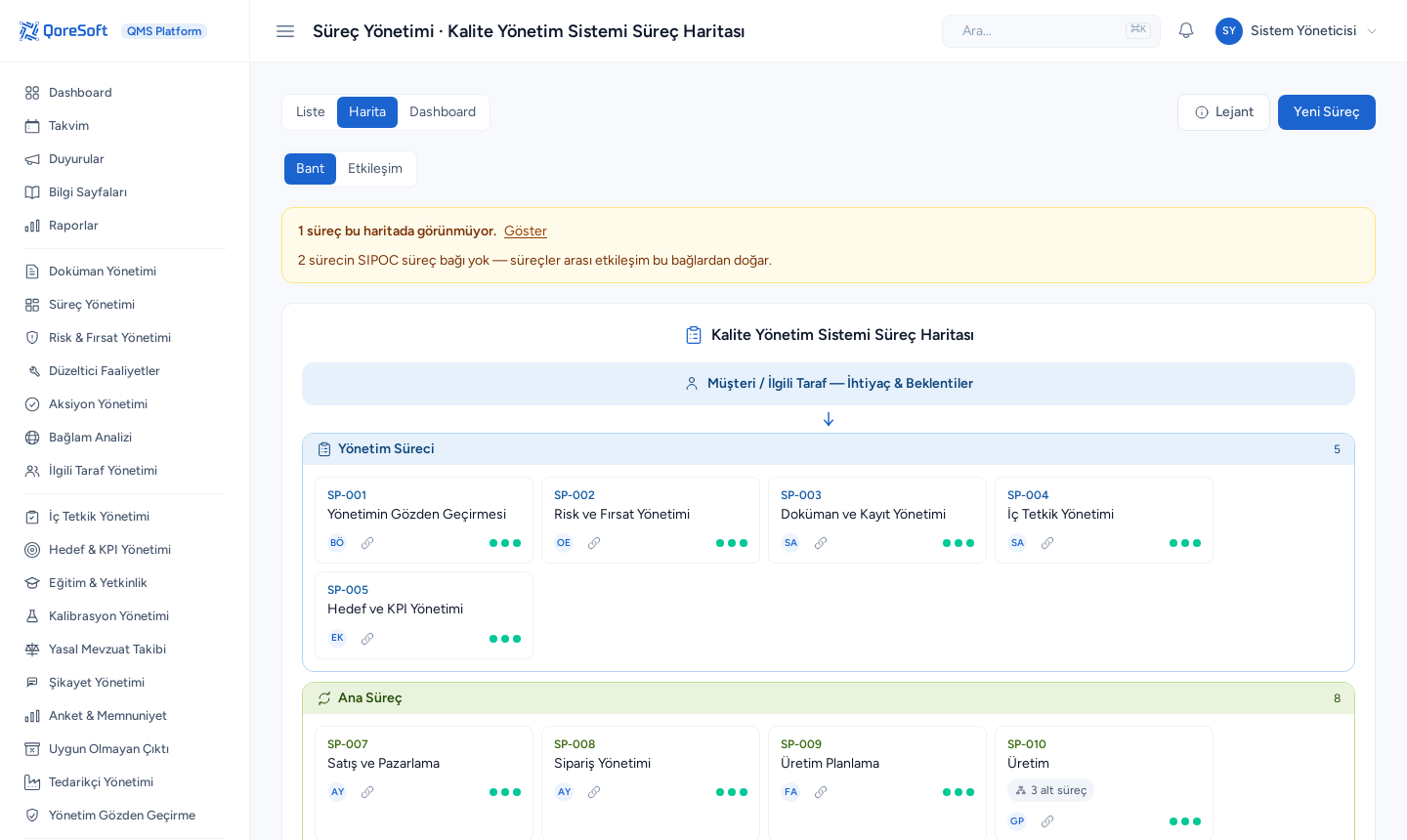
Task: Click the Raporlar chart icon in sidebar
Action: [x=32, y=226]
